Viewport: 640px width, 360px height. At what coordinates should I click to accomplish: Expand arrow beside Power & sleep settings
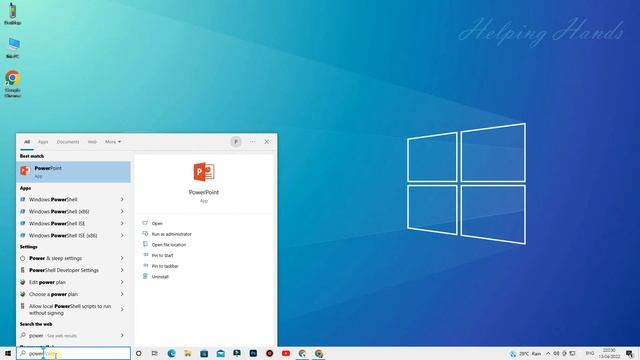pyautogui.click(x=122, y=258)
